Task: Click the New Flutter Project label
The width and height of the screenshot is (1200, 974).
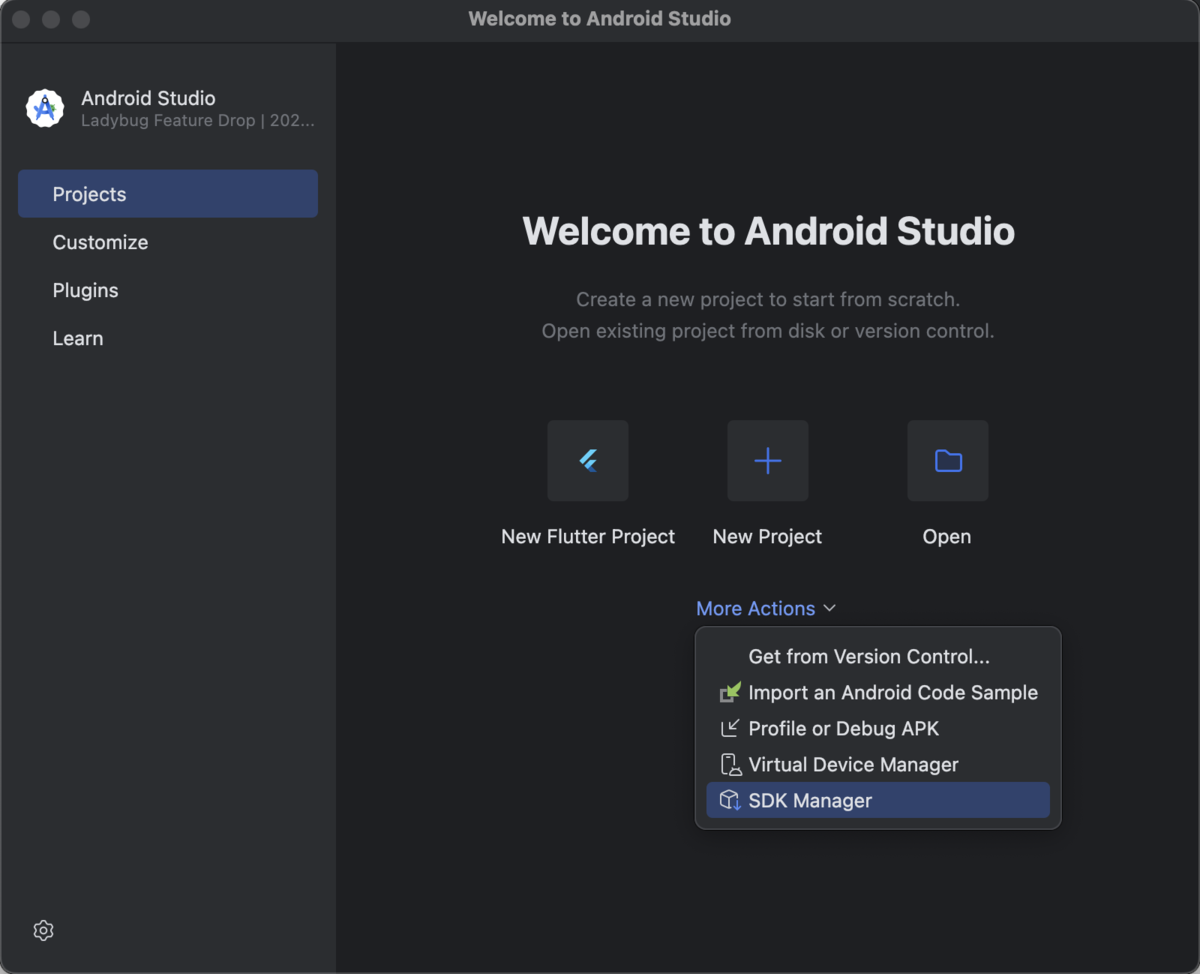Action: (x=588, y=536)
